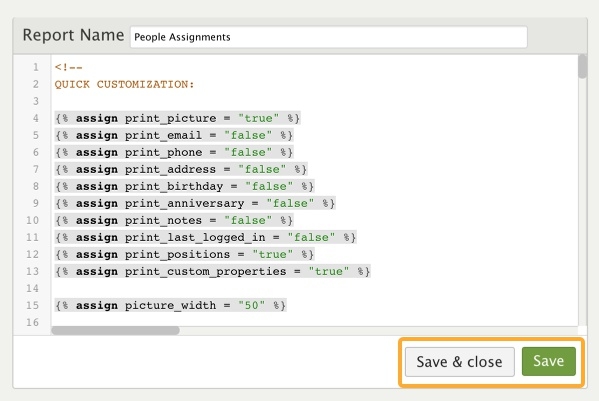Click the print_notes code line
This screenshot has width=599, height=401.
(x=174, y=220)
